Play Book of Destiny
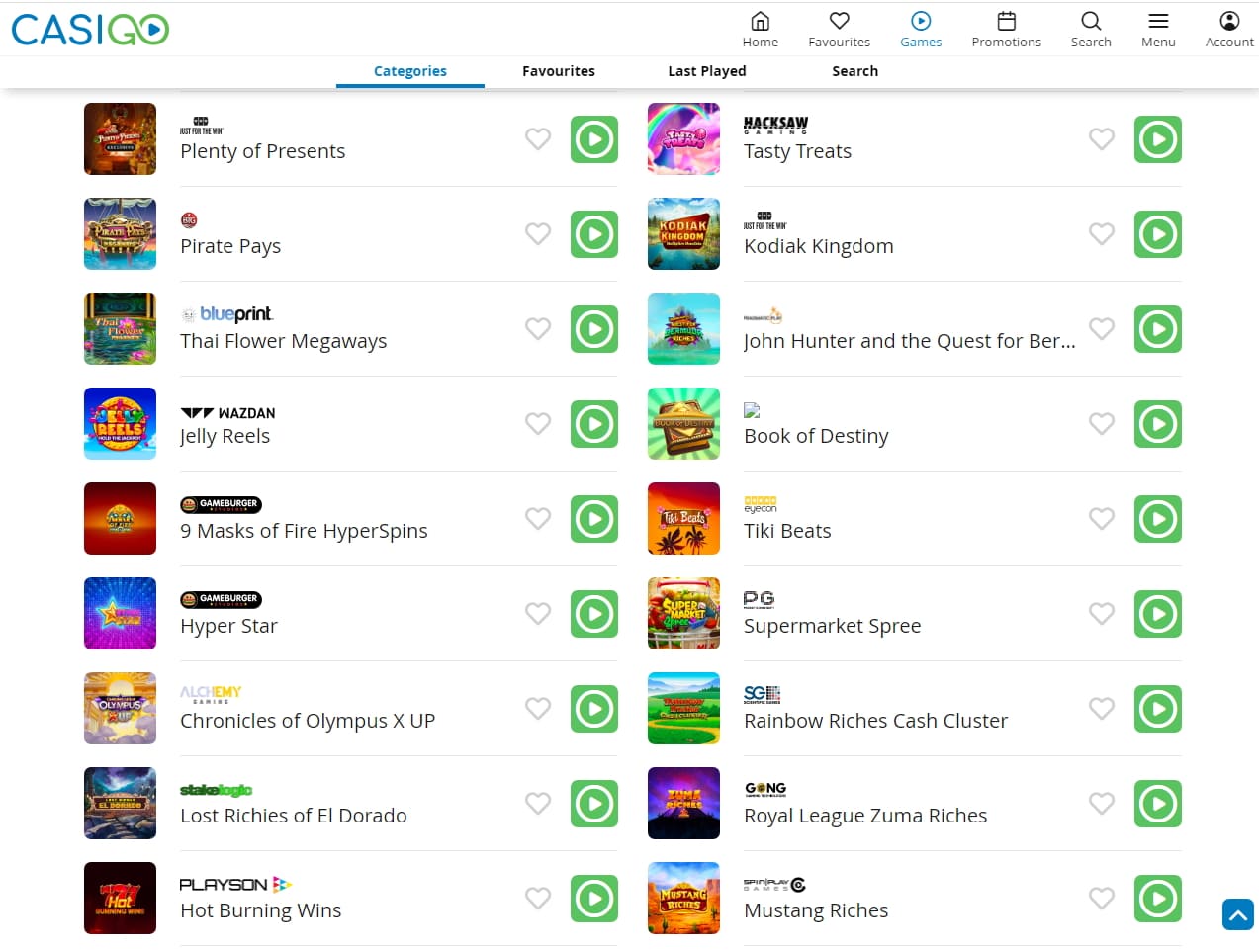The image size is (1259, 952). (x=1158, y=424)
